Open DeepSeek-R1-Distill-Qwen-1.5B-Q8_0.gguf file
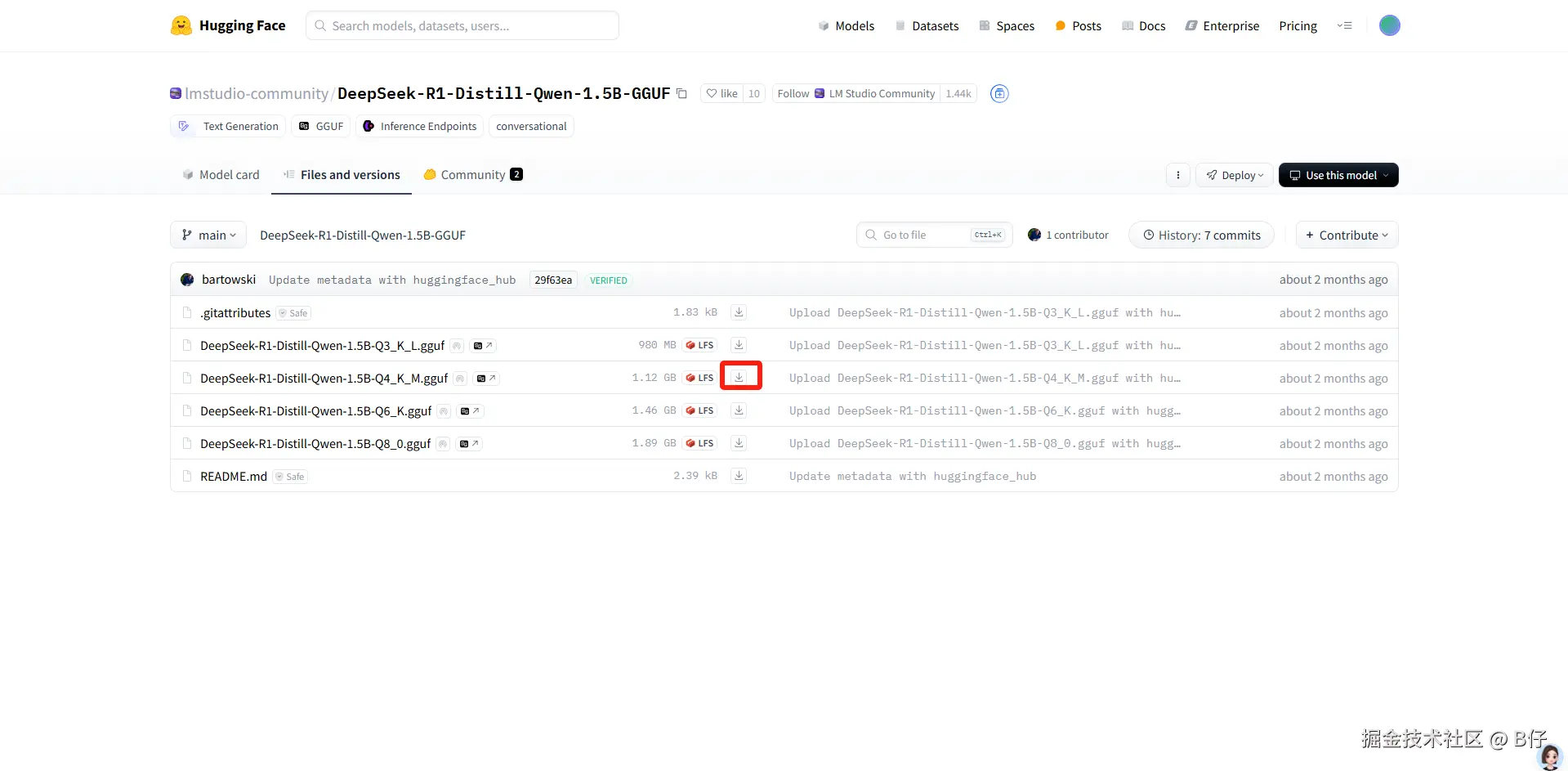 (x=315, y=443)
